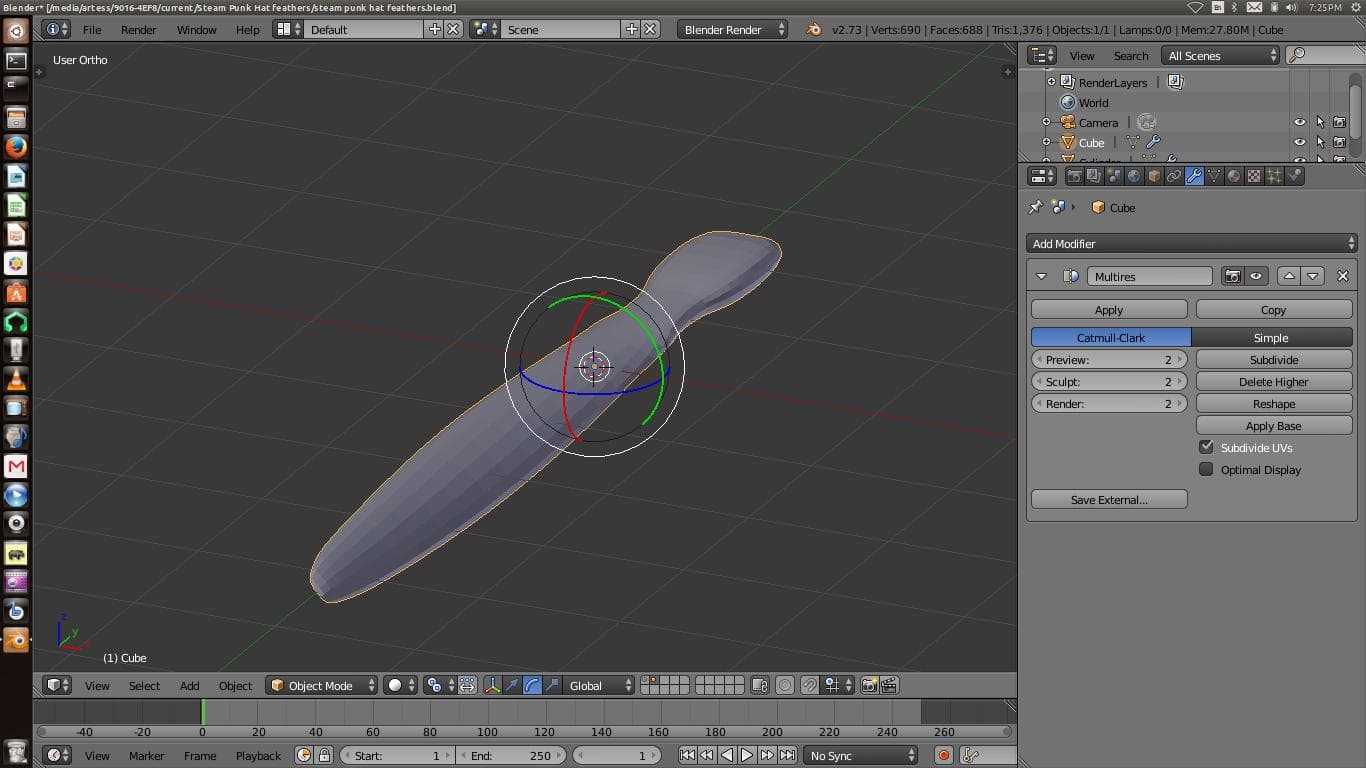Switch the Outliner to Search mode
This screenshot has width=1366, height=768.
[x=1130, y=55]
